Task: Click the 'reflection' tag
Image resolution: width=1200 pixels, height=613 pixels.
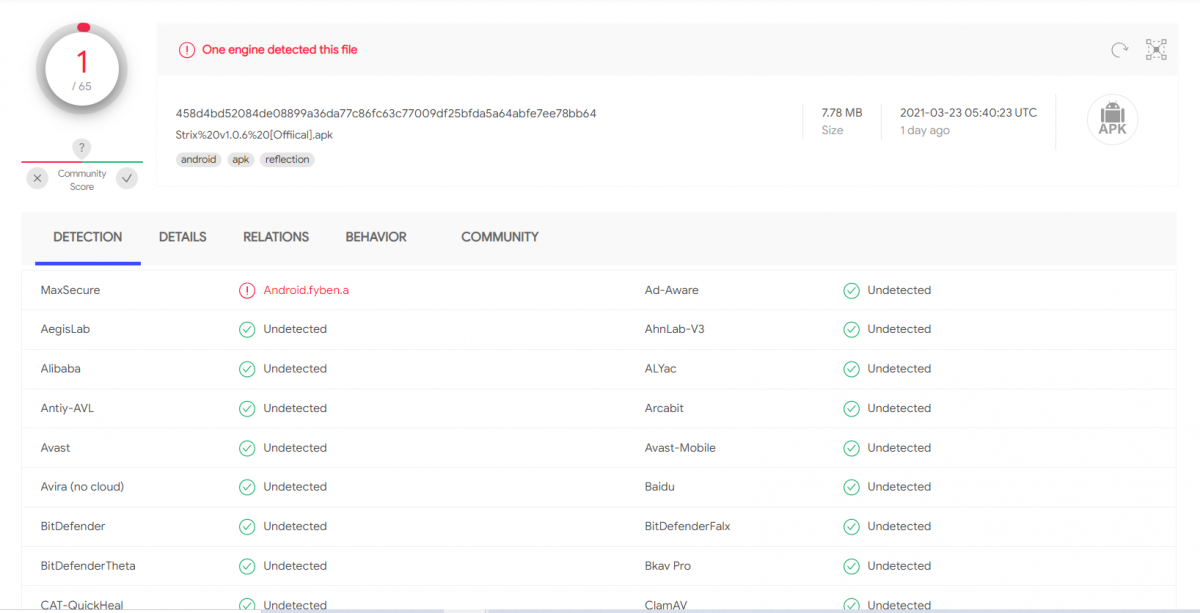Action: coord(287,160)
